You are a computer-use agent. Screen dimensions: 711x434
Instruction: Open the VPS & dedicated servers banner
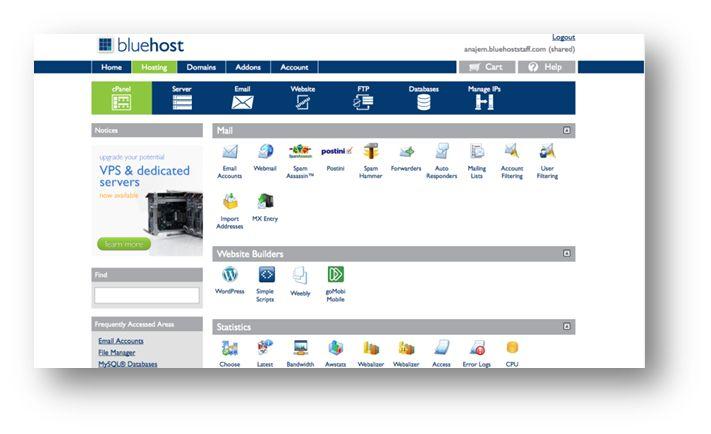(x=147, y=200)
